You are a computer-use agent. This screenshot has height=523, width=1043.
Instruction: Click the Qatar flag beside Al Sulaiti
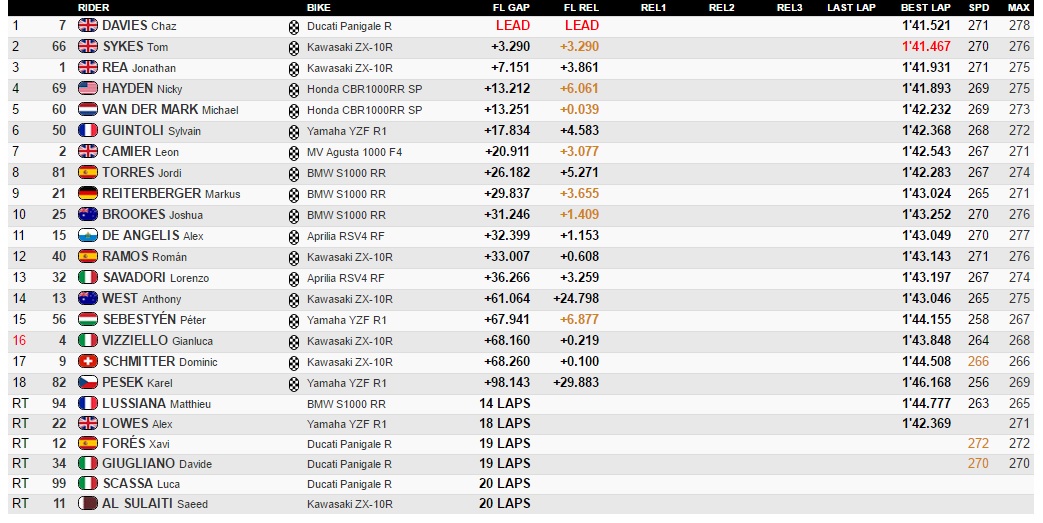(88, 504)
